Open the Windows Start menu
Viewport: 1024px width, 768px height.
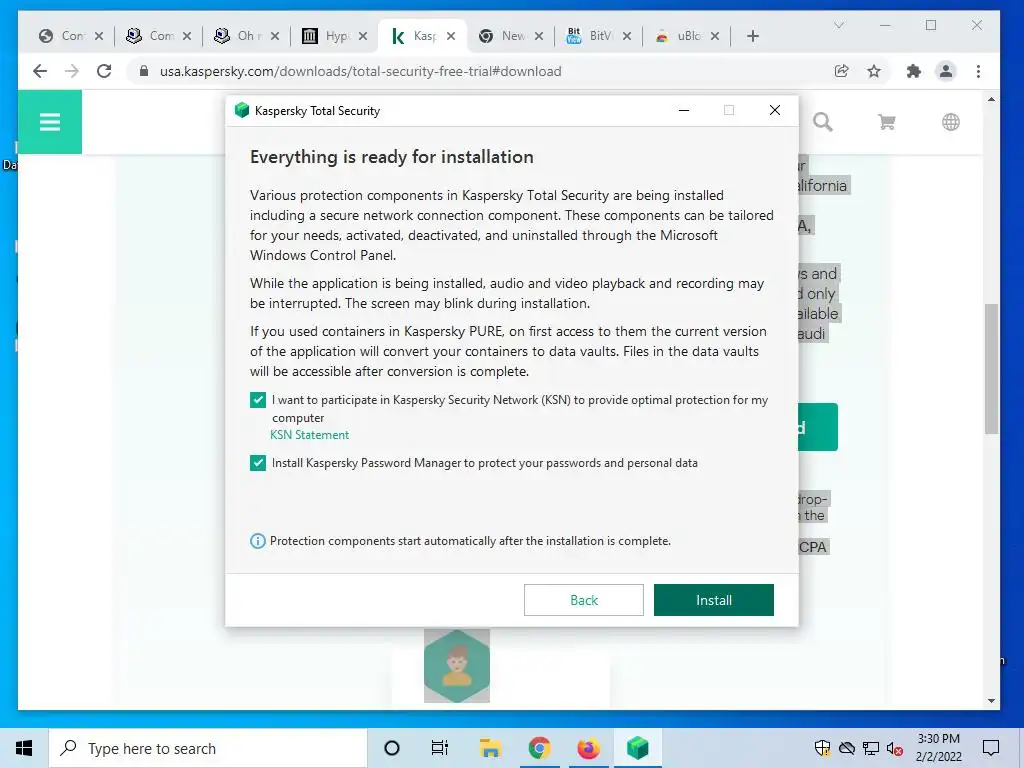[24, 748]
